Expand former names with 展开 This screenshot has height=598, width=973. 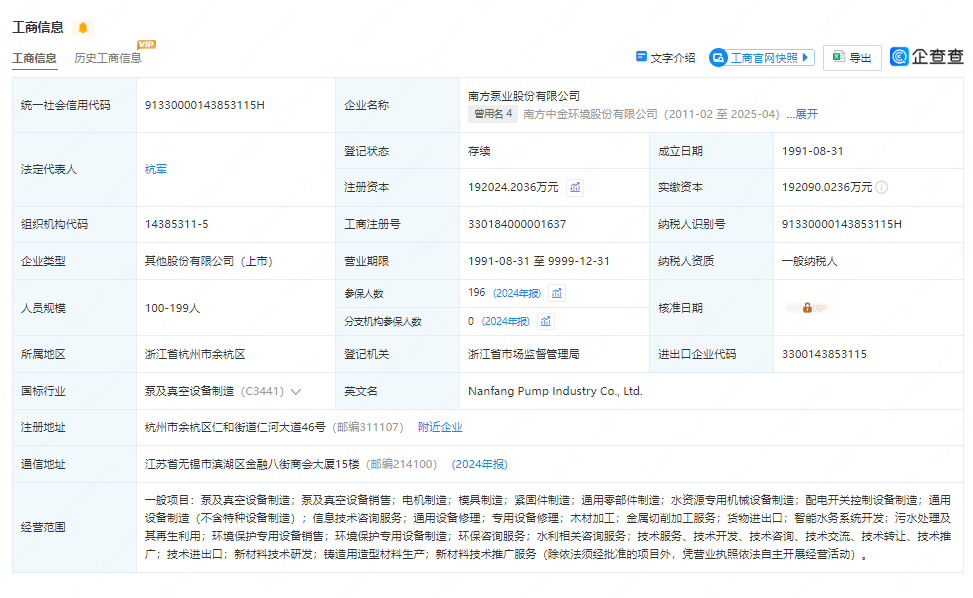(806, 114)
